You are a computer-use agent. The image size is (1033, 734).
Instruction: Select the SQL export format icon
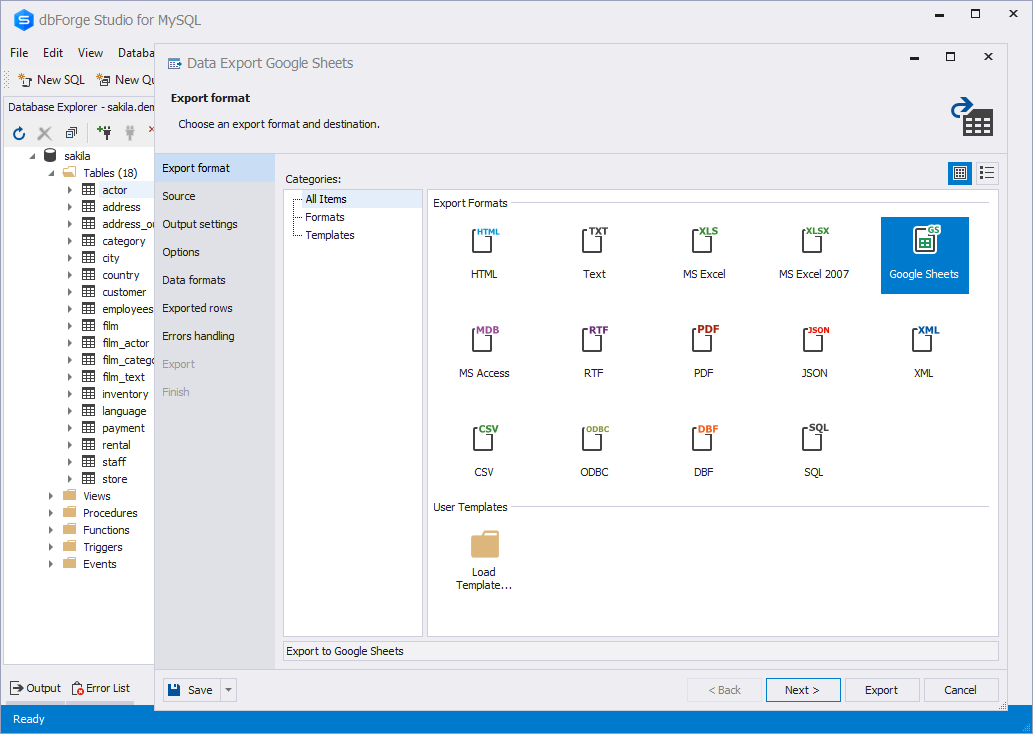814,440
